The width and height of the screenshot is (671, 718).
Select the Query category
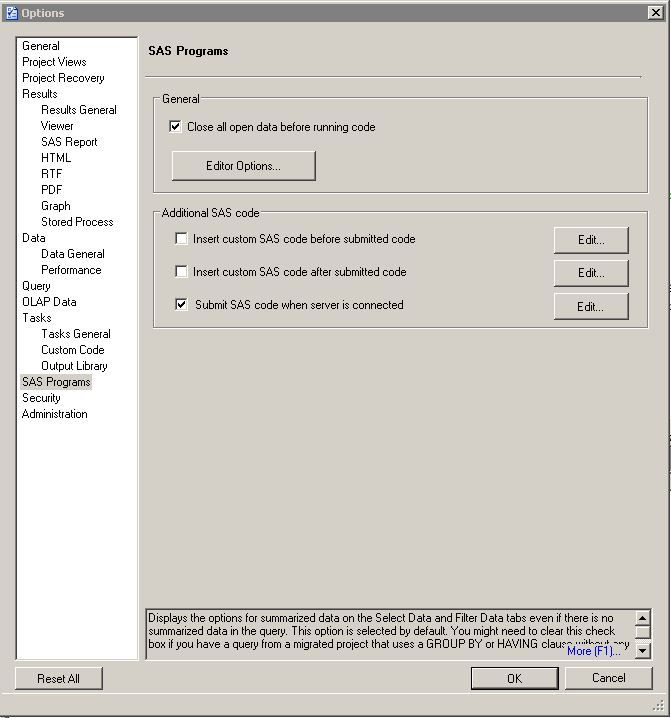(x=36, y=286)
